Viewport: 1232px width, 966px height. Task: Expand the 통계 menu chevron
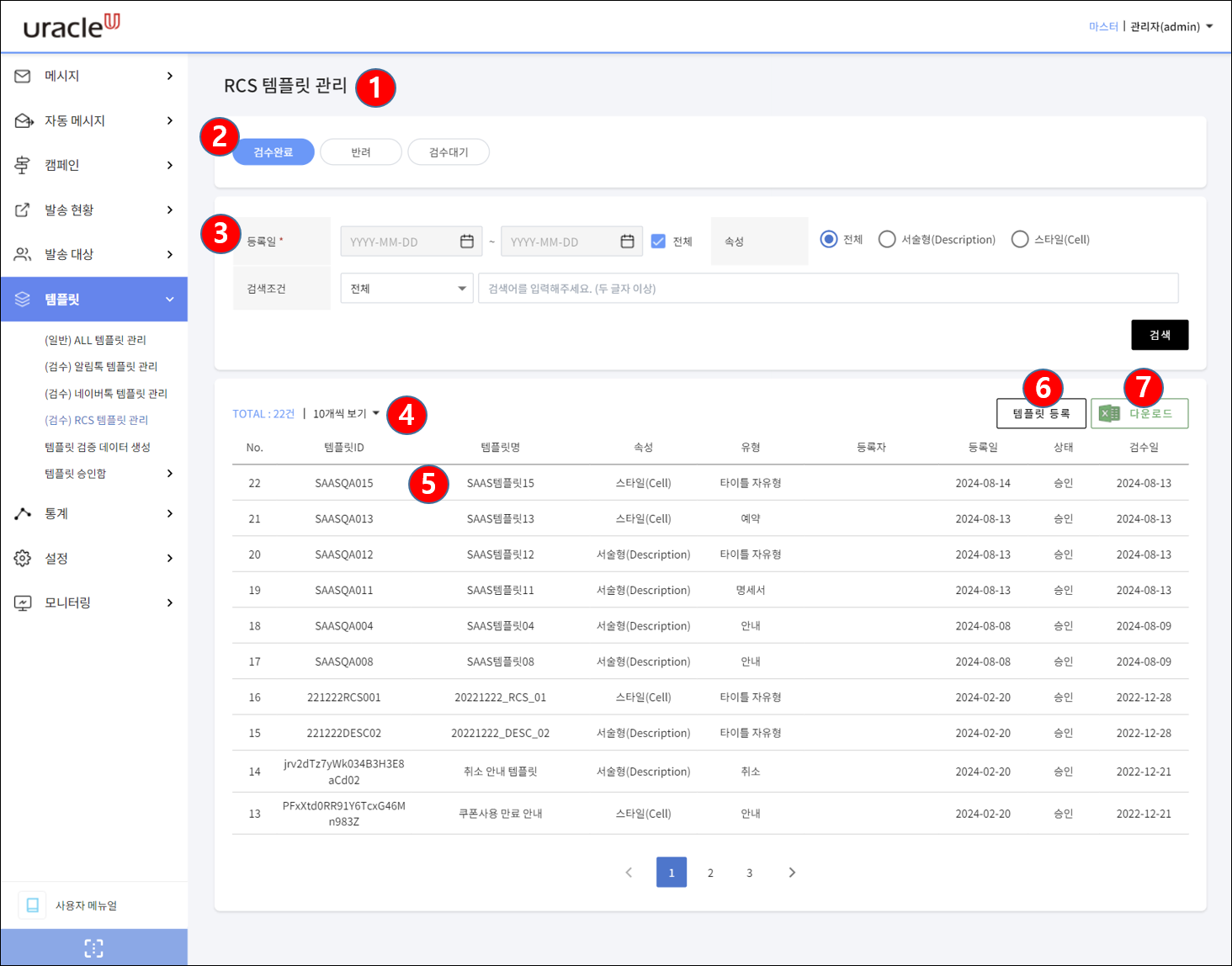(169, 513)
